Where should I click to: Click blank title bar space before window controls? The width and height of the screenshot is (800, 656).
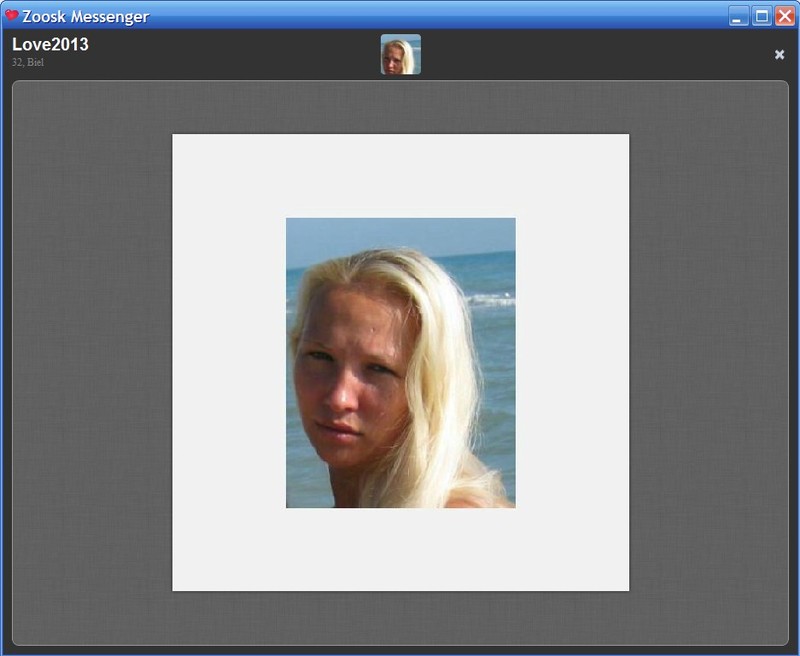434,16
